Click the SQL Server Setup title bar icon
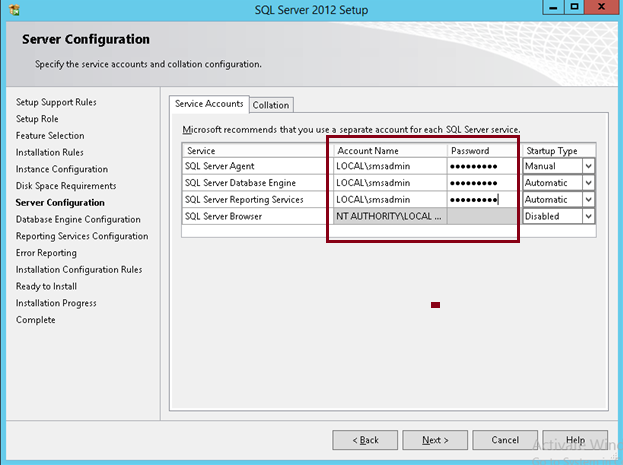The width and height of the screenshot is (623, 465). click(x=14, y=10)
